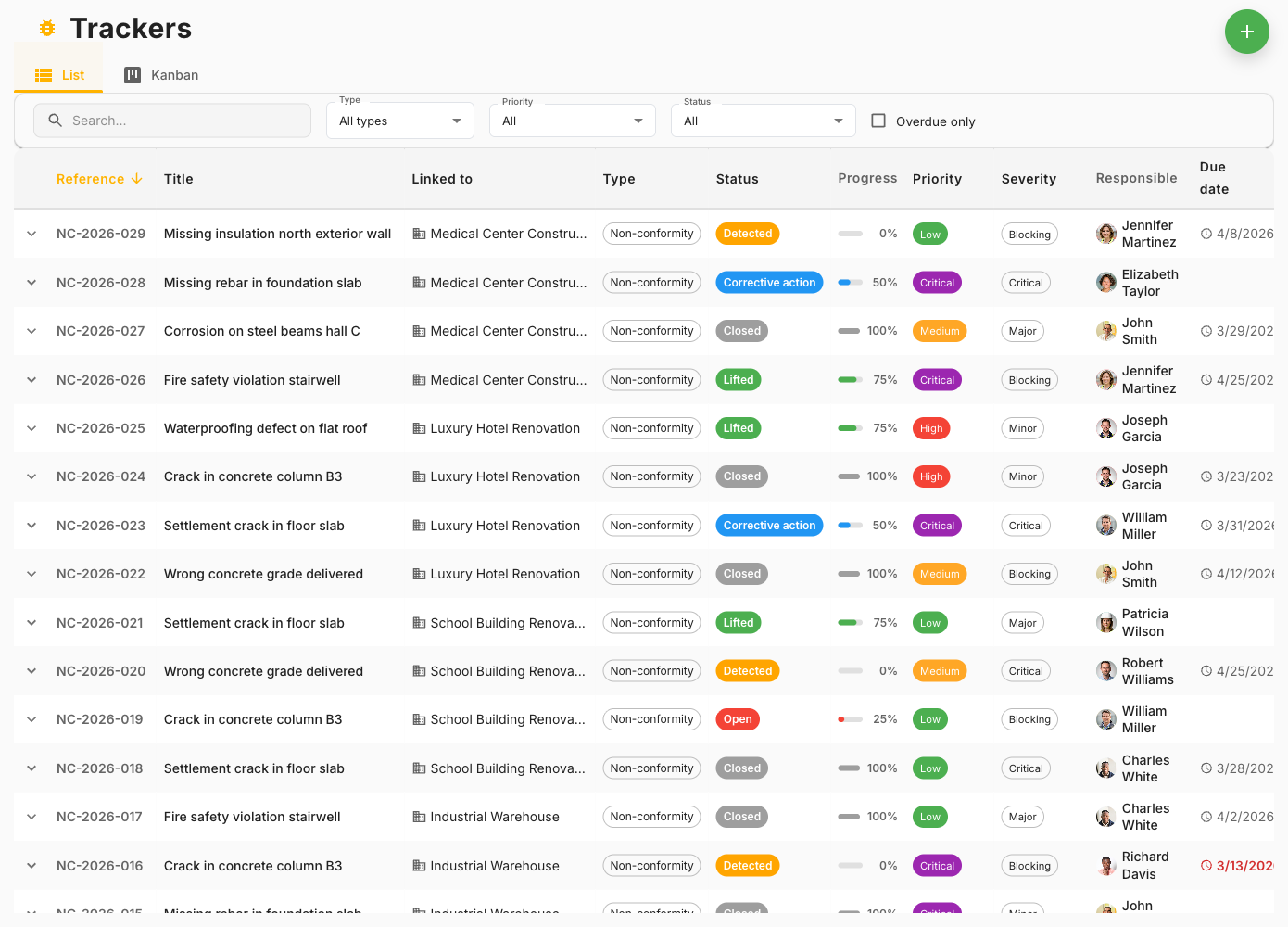Click the green add tracker plus button
The image size is (1288, 927).
click(x=1246, y=32)
